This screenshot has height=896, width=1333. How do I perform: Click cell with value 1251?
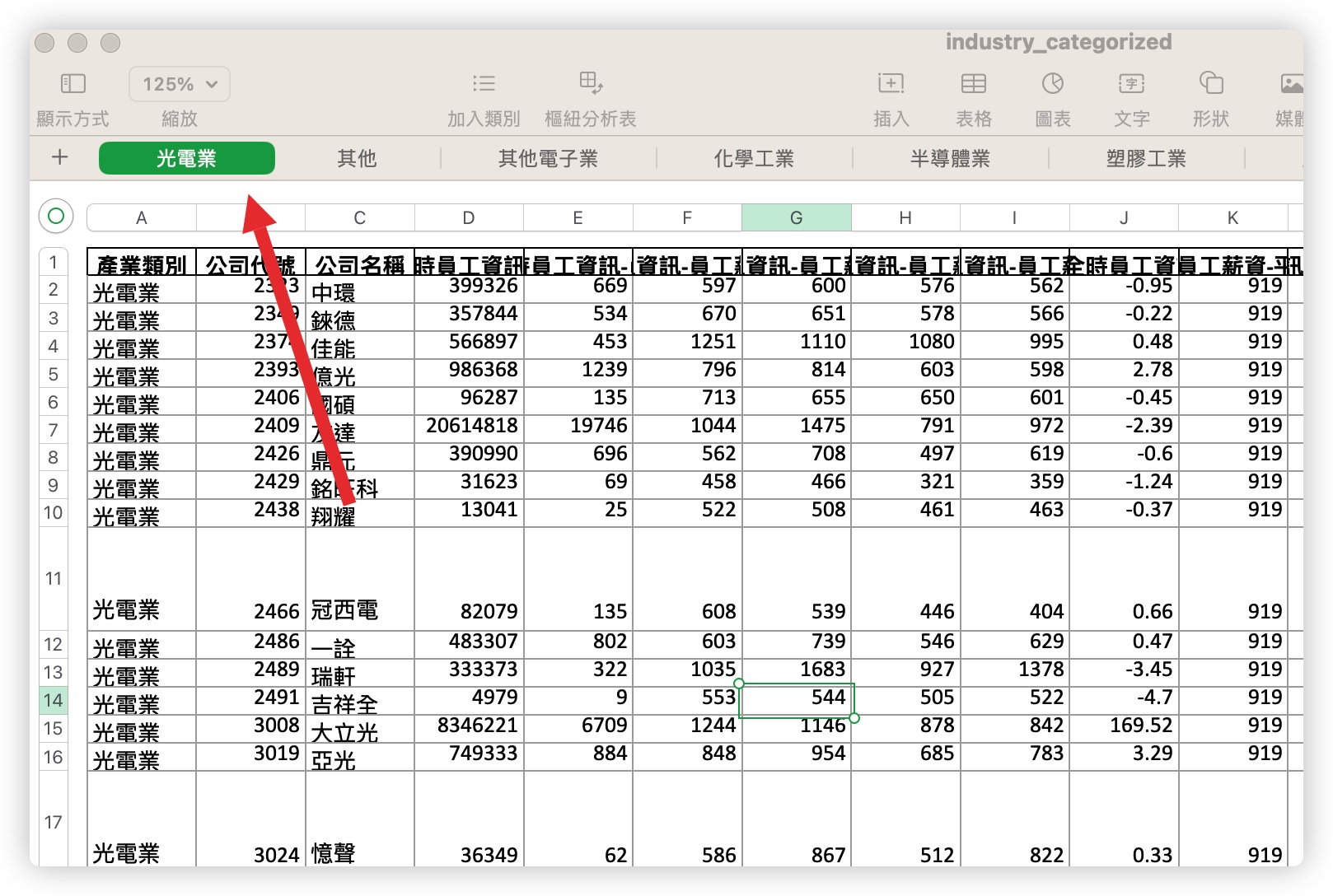coord(688,345)
